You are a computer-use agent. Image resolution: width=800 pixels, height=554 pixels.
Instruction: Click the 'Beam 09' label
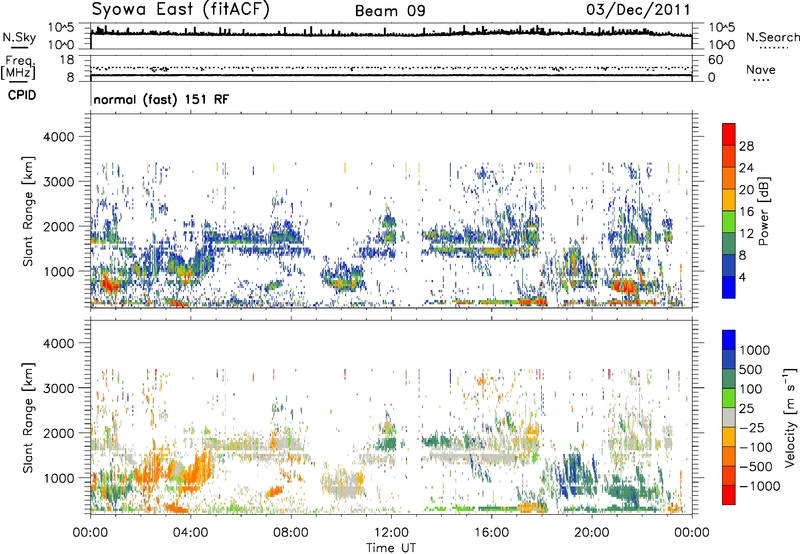(390, 11)
